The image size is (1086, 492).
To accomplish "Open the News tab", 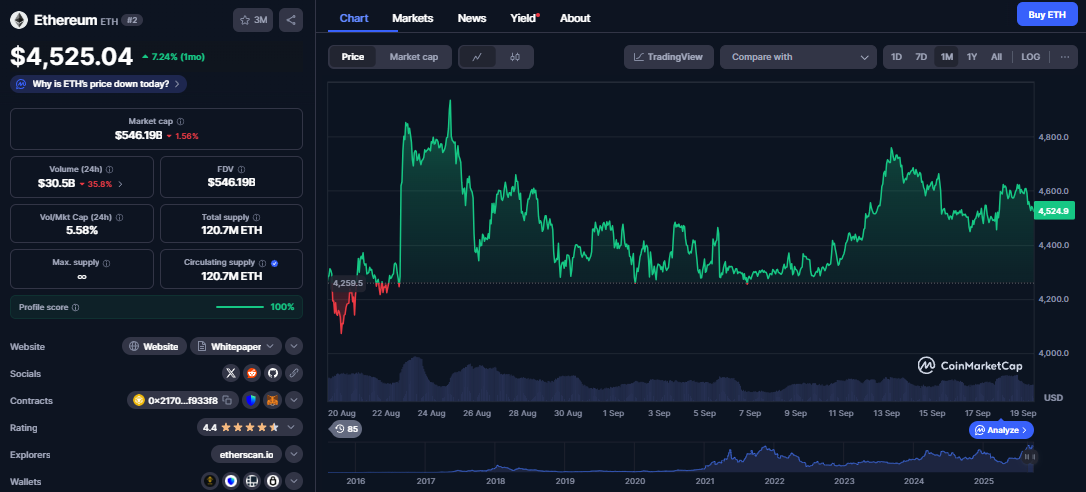I will 472,18.
